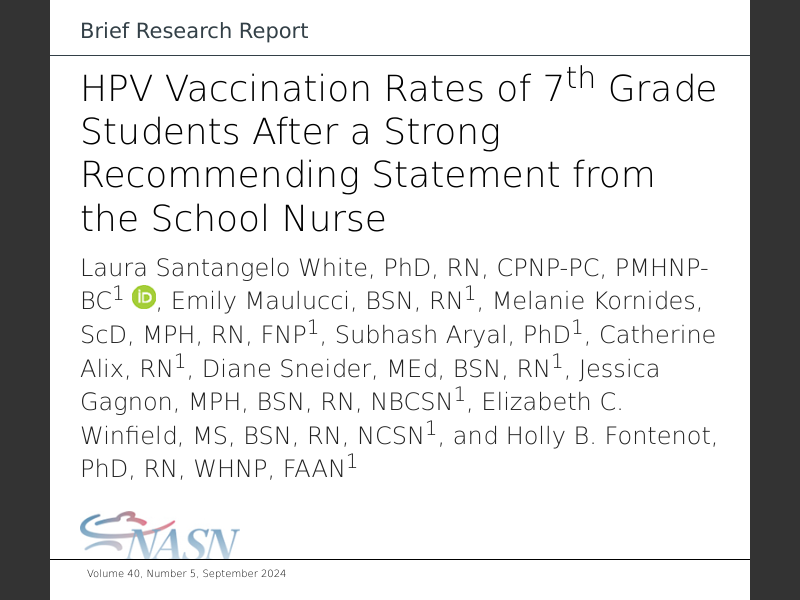The height and width of the screenshot is (600, 800).
Task: Click the Volume 40, Number 5 issue text
Action: [187, 574]
